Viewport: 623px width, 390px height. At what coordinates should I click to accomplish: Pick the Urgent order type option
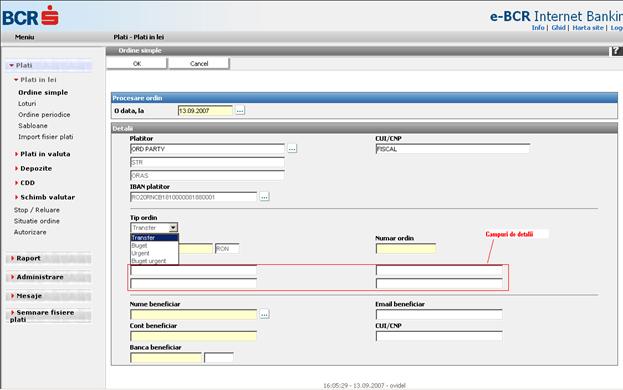click(141, 253)
